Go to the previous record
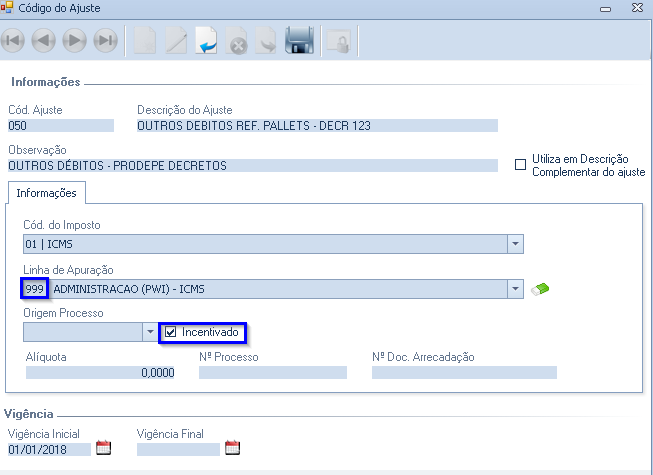Viewport: 653px width, 475px height. click(44, 40)
